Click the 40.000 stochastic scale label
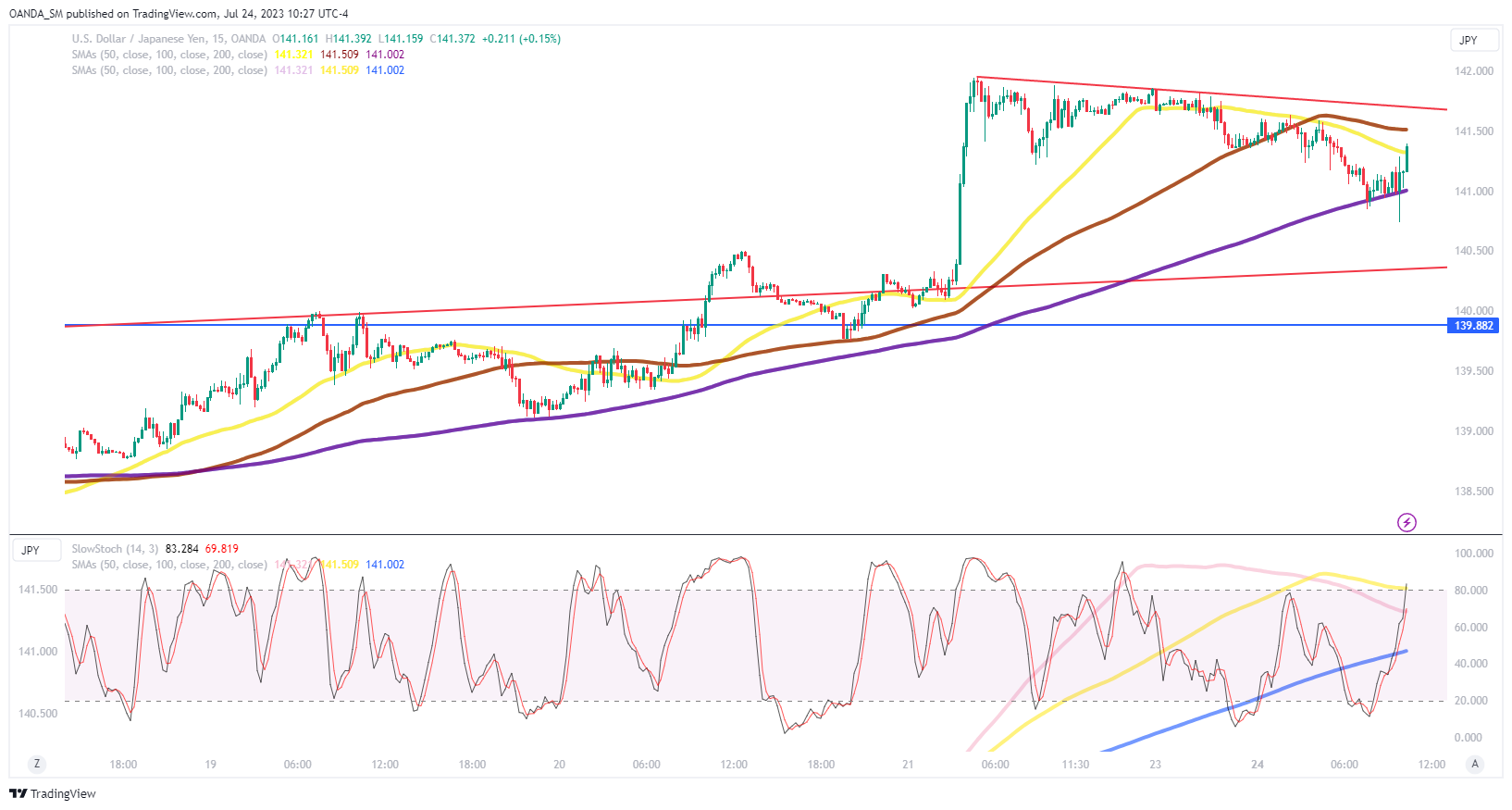This screenshot has height=810, width=1512. point(1471,664)
